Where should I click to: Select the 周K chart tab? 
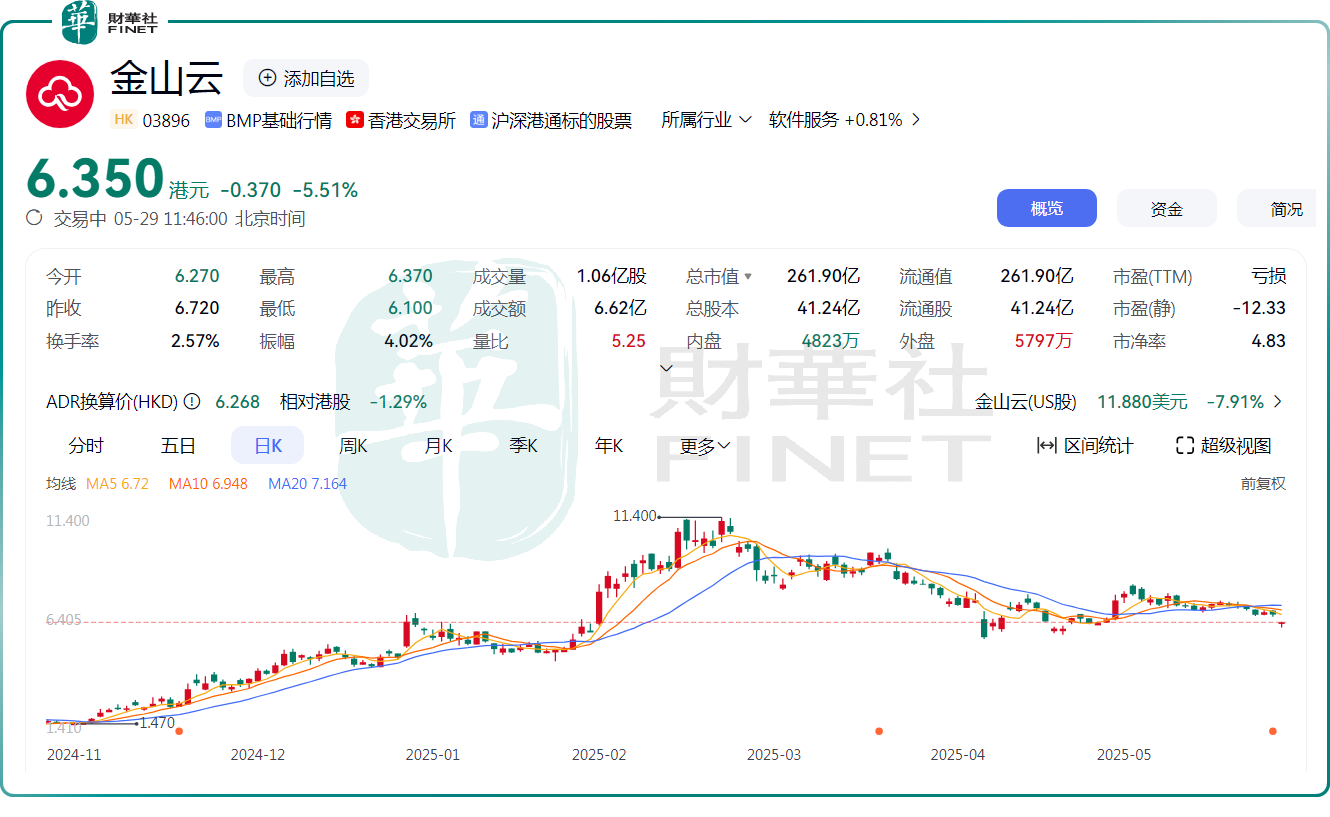point(354,446)
